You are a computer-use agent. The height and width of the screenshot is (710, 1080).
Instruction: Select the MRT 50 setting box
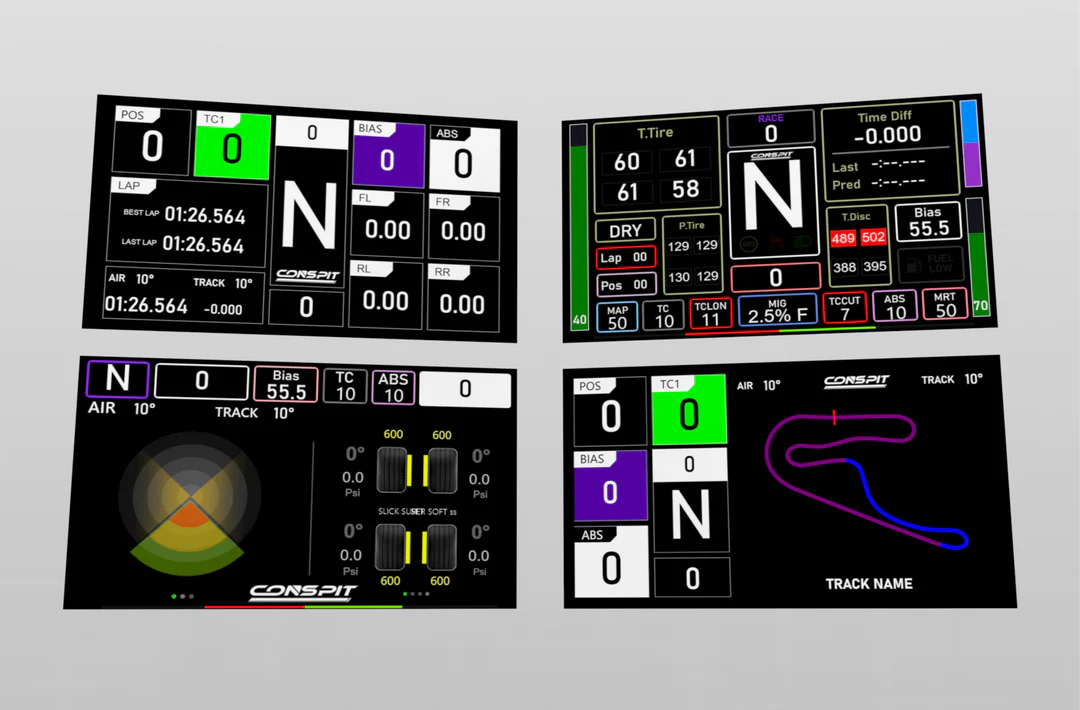(945, 304)
